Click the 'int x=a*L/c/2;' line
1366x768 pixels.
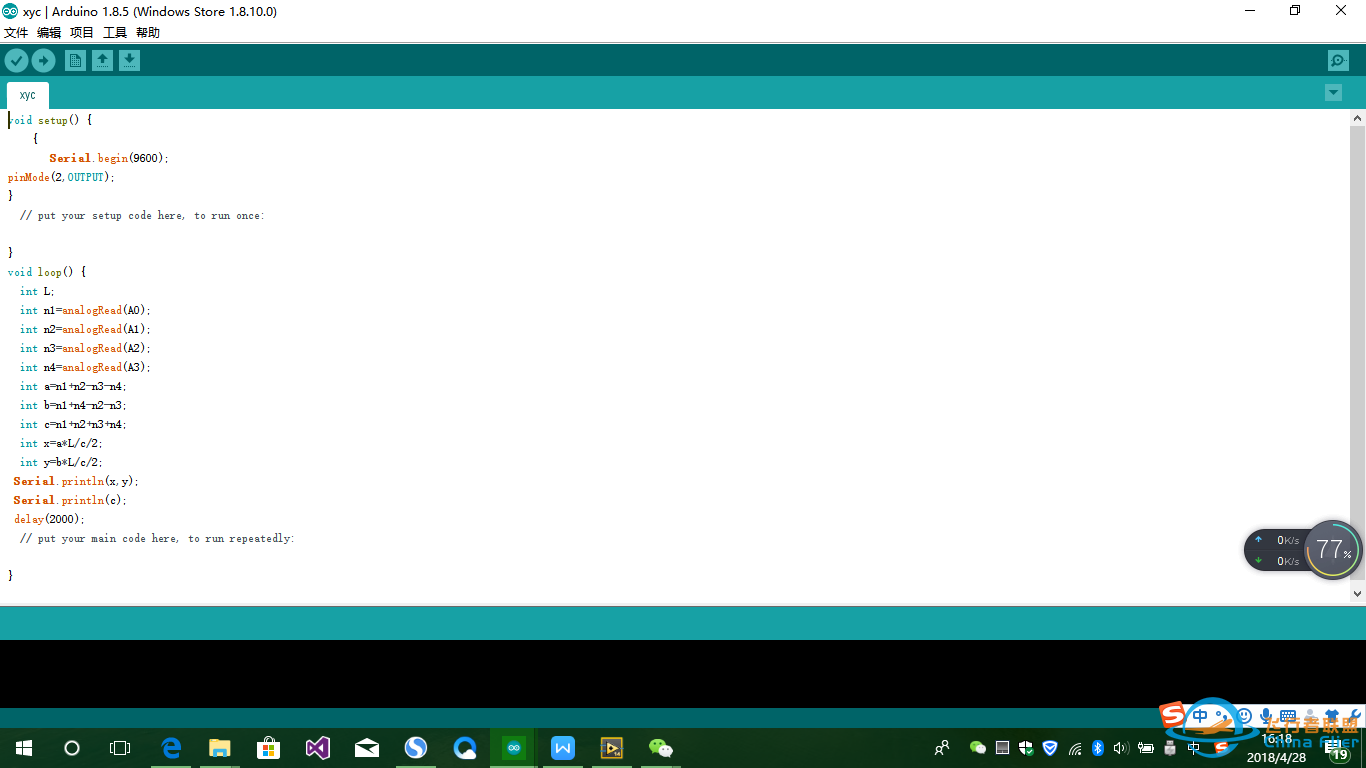click(x=61, y=443)
